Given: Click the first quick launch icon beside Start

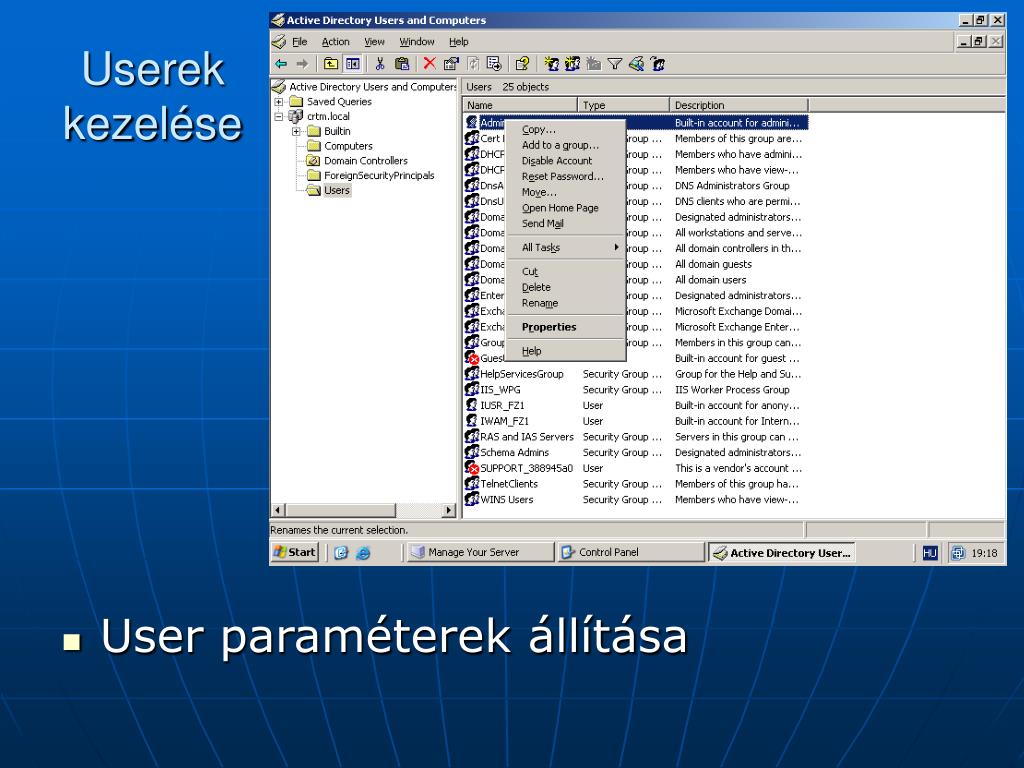Looking at the screenshot, I should tap(341, 553).
